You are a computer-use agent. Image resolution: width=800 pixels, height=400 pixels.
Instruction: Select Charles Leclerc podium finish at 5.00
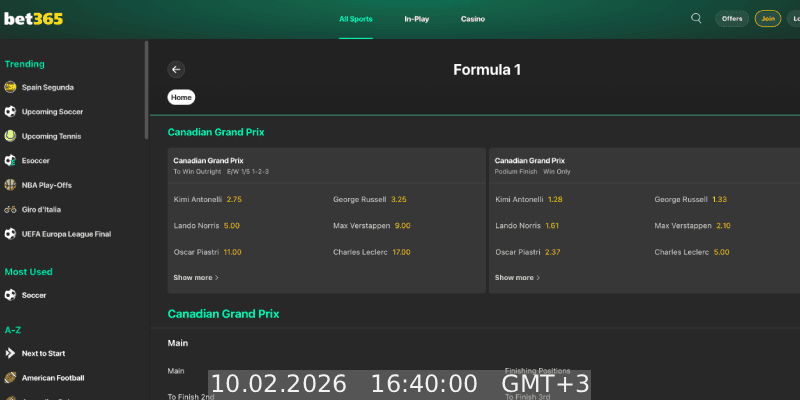tap(692, 252)
